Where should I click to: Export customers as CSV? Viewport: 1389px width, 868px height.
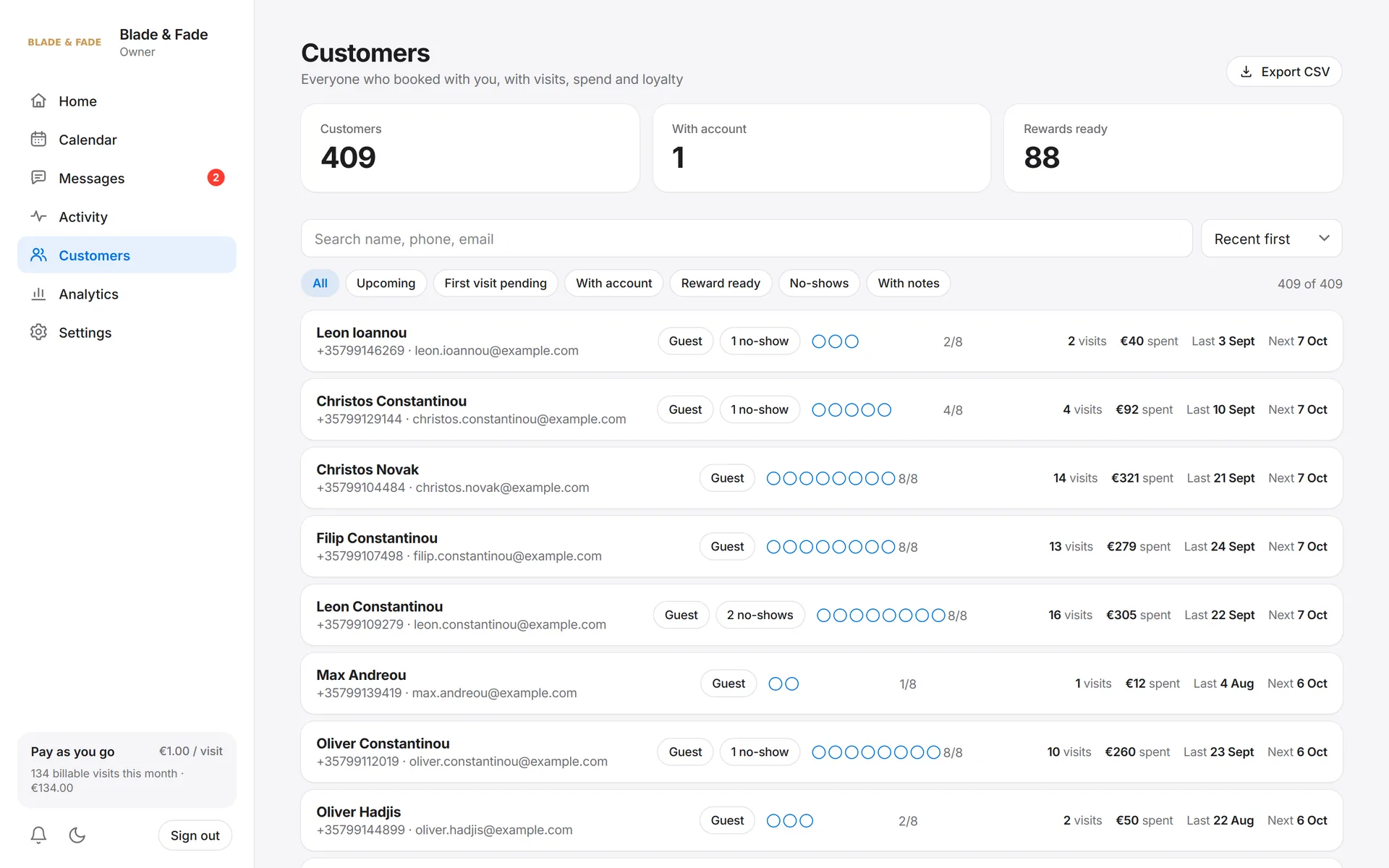coord(1284,72)
